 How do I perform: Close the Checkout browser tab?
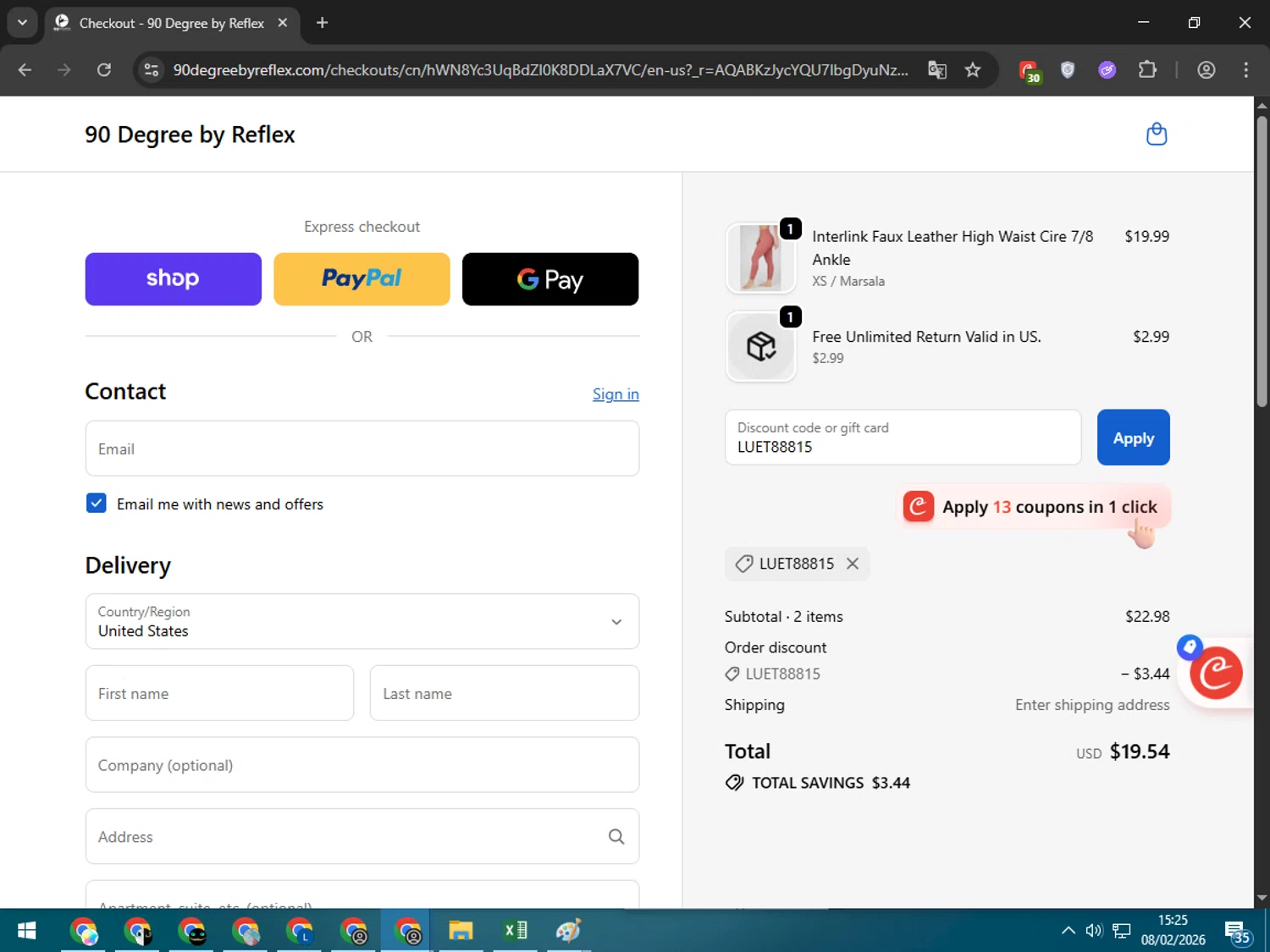[283, 23]
